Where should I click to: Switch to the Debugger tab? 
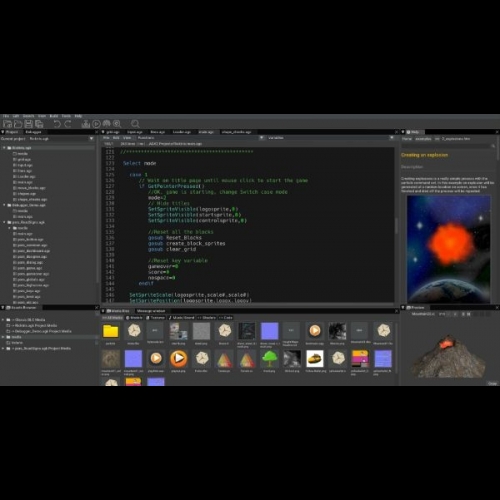(x=33, y=132)
